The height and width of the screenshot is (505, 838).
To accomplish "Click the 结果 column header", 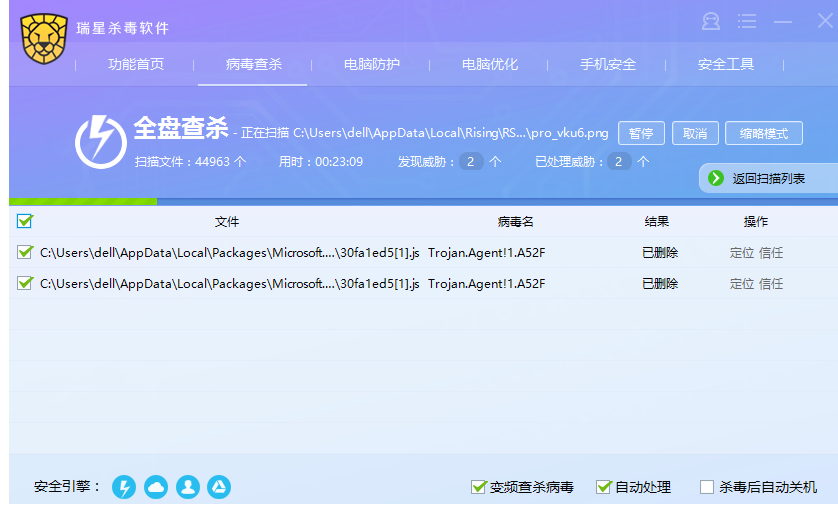I will (656, 222).
